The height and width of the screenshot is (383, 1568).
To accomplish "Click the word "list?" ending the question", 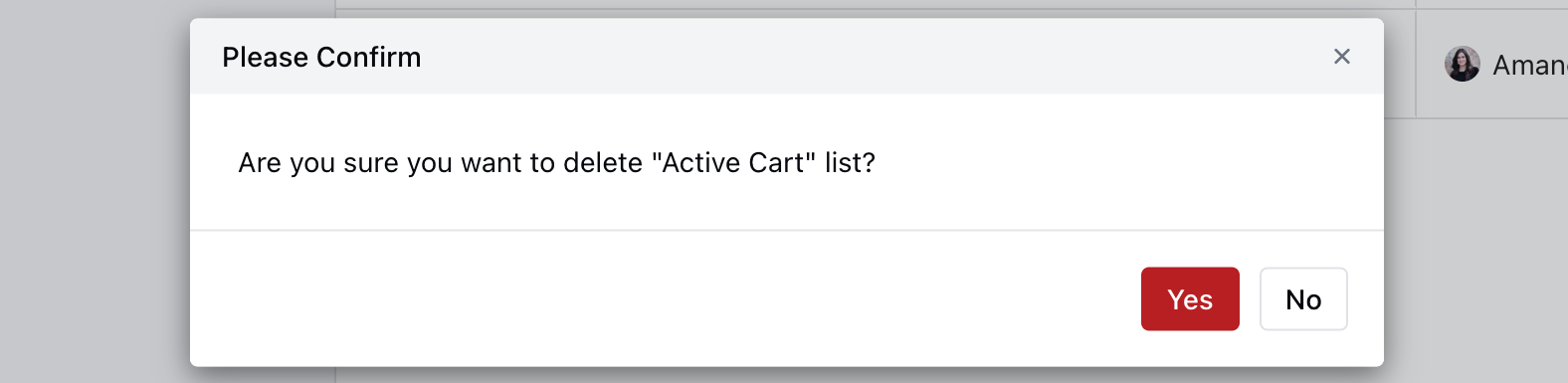I will pyautogui.click(x=850, y=162).
